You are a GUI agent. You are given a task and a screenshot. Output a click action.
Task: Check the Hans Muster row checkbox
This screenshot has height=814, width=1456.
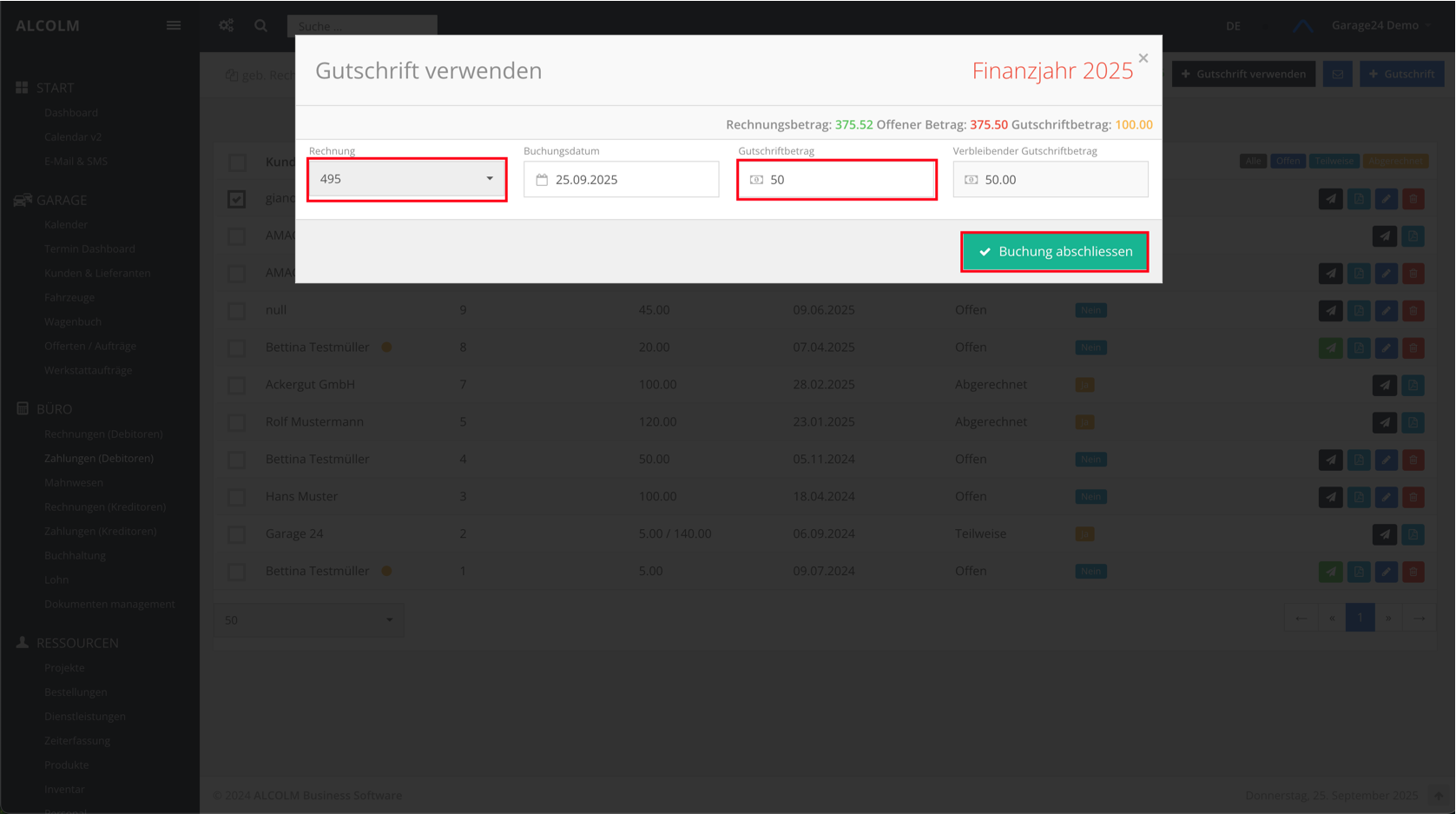[236, 497]
